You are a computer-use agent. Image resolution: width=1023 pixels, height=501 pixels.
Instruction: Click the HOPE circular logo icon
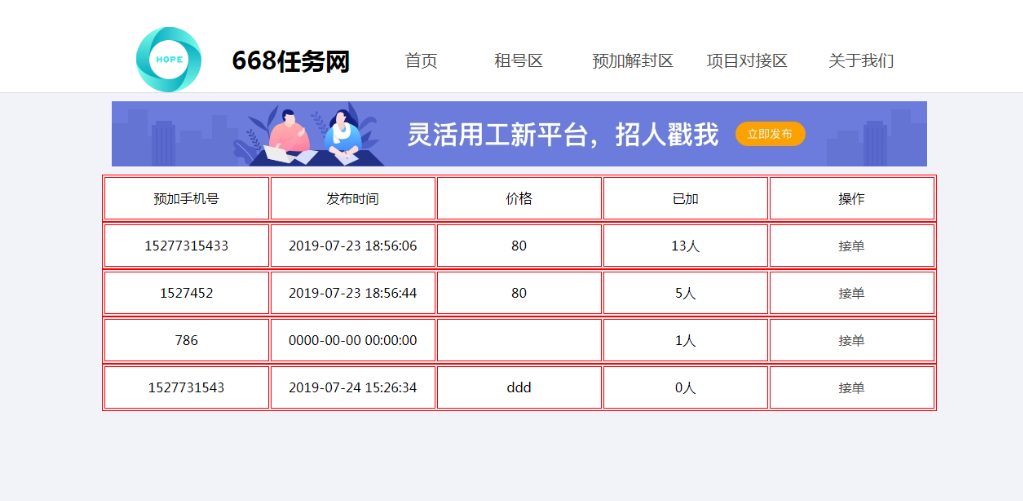pyautogui.click(x=168, y=60)
